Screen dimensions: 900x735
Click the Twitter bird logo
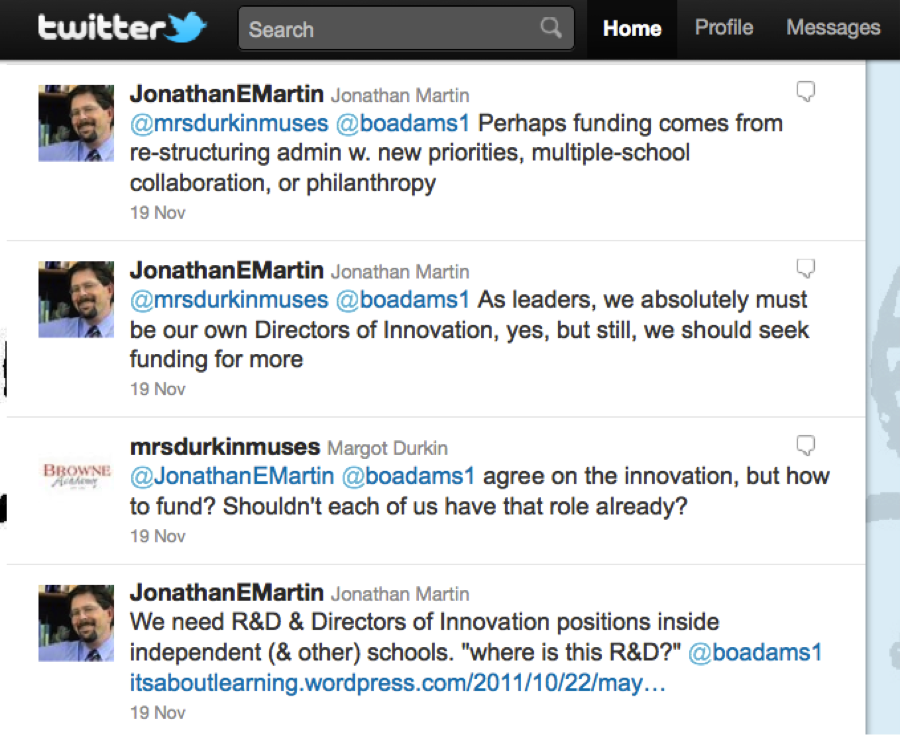click(187, 28)
